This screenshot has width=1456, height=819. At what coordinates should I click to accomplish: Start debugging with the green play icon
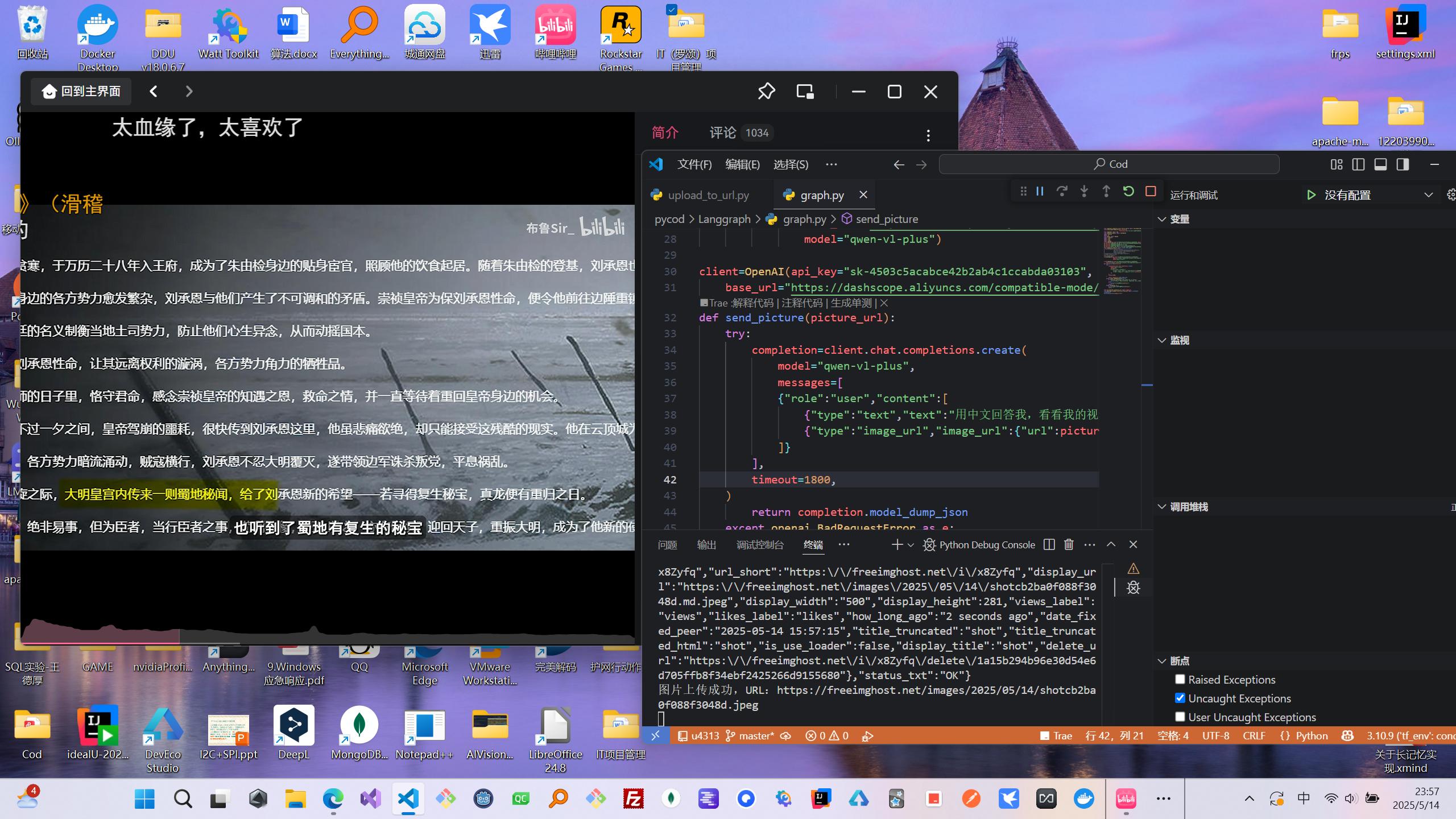1311,195
